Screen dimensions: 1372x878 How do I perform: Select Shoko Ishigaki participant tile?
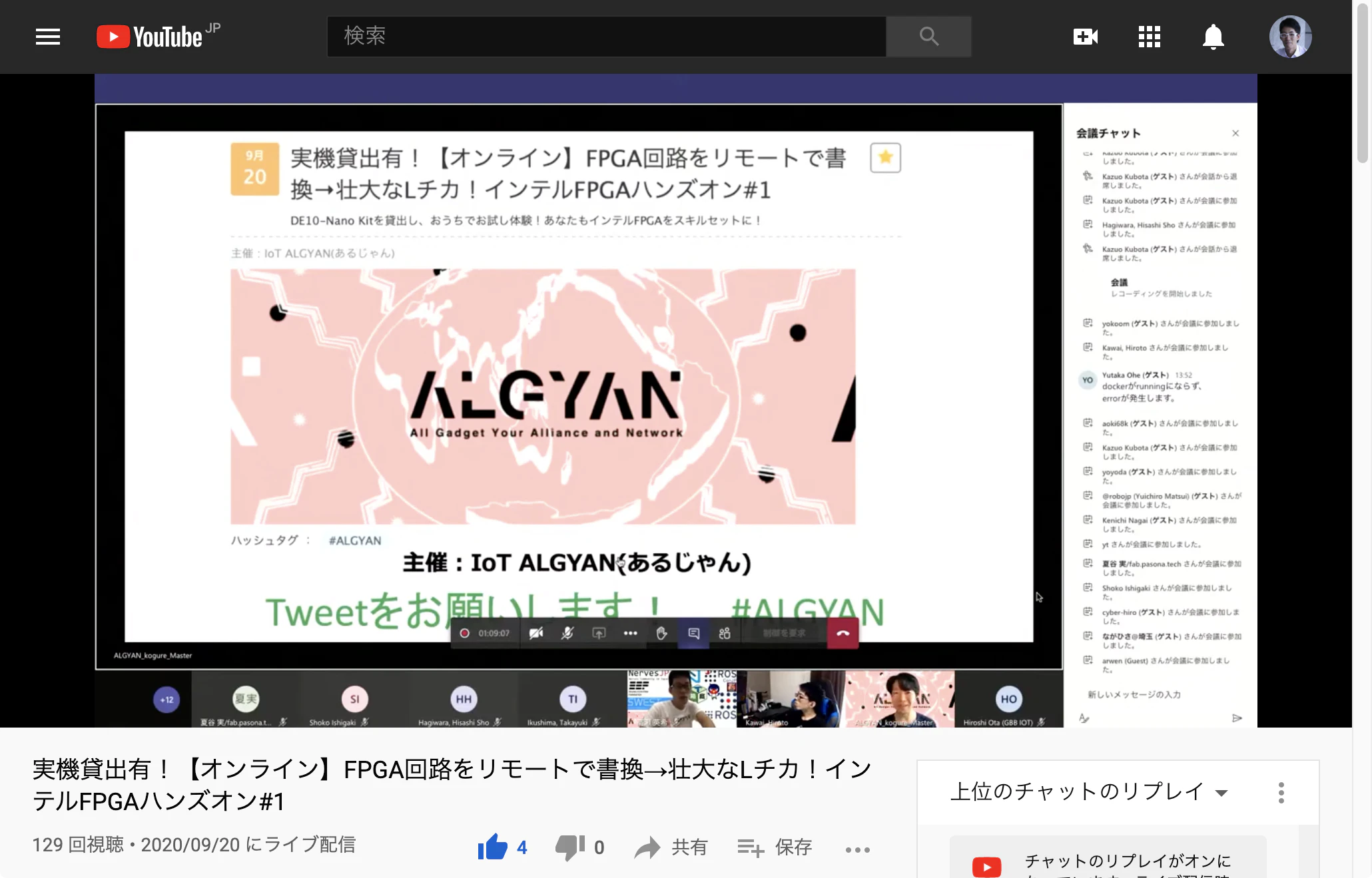354,700
